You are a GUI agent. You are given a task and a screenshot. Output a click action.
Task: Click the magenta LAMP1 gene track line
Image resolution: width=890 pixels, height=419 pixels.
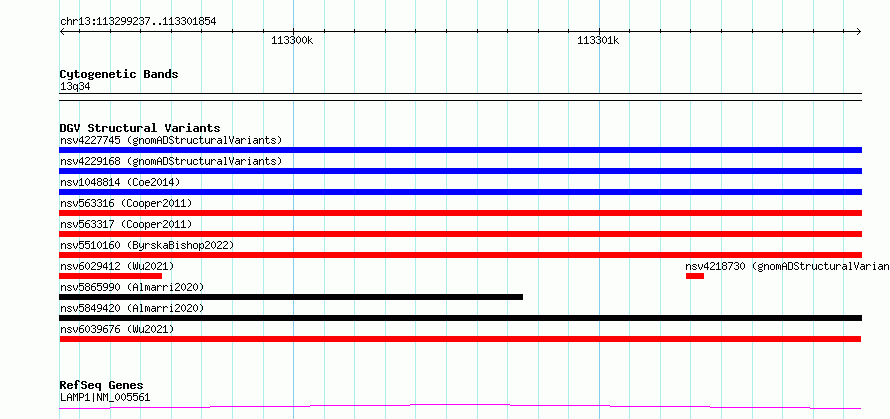(460, 406)
